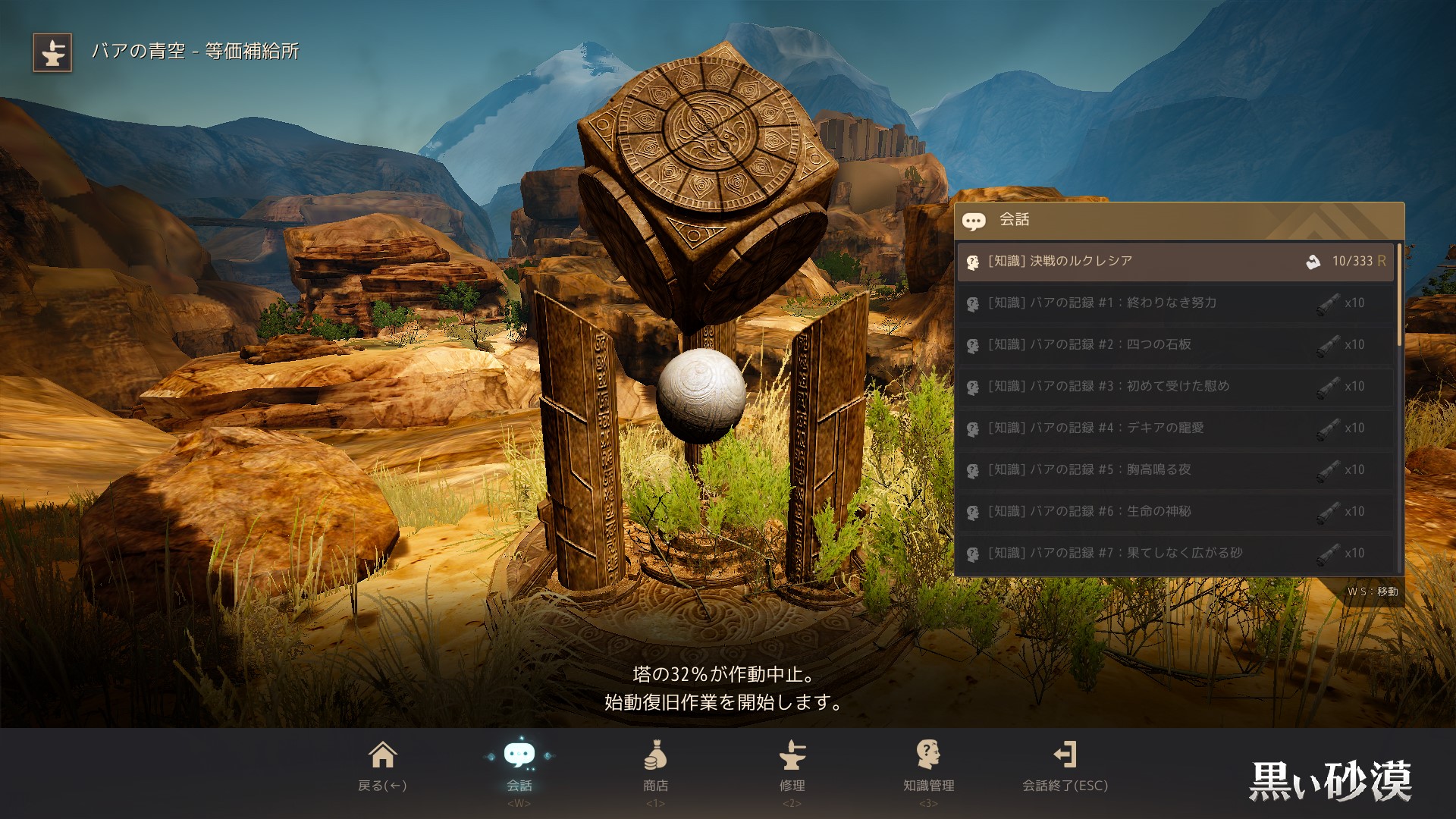
Task: Select バアの記録 #3：初めて受けた慰め entry
Action: coord(1175,387)
